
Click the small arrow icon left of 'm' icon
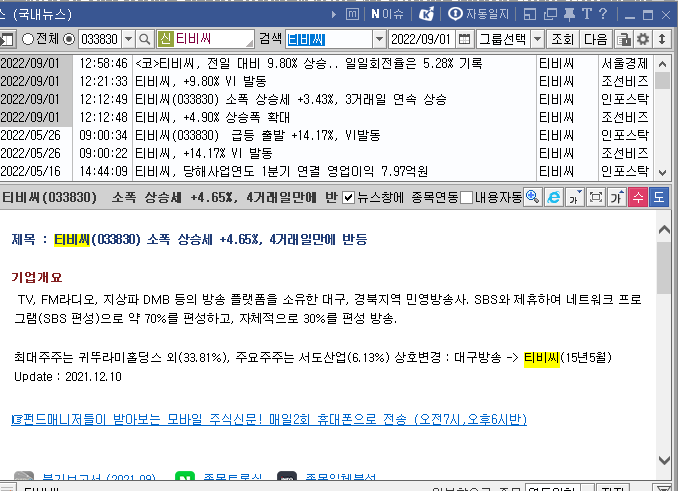coord(333,15)
